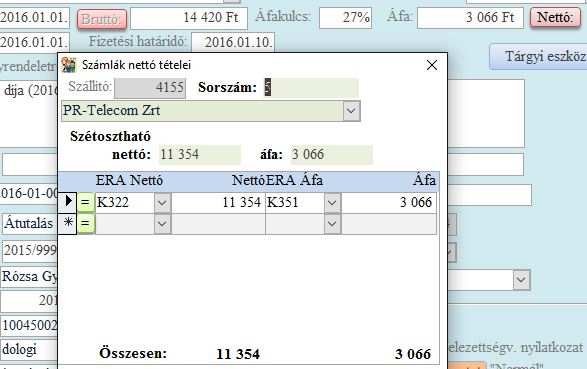Open the dropdown arrow right of dialog
This screenshot has width=587, height=369.
tap(521, 280)
